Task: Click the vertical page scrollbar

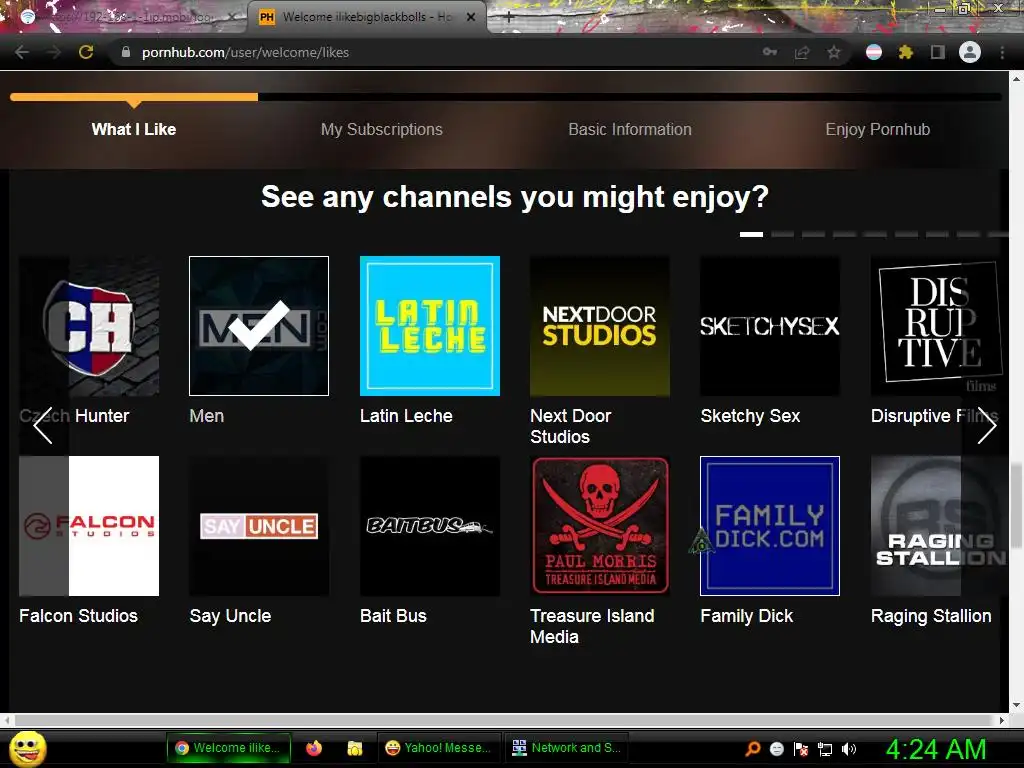Action: (x=1017, y=505)
